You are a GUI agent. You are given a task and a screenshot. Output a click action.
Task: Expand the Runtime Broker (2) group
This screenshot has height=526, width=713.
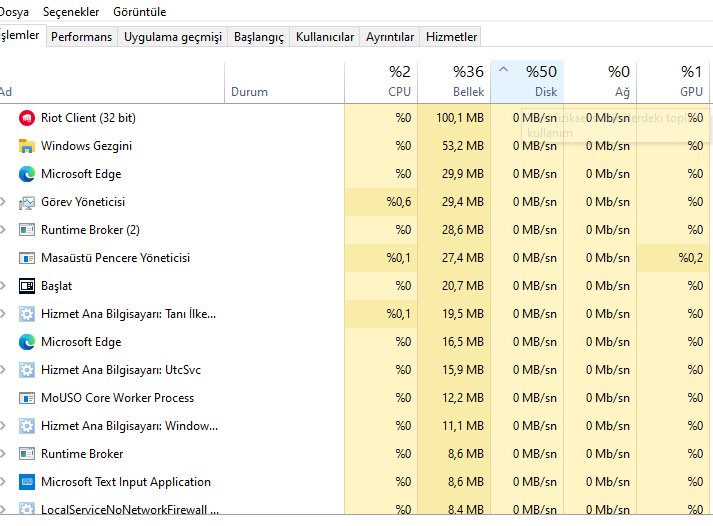coord(3,230)
